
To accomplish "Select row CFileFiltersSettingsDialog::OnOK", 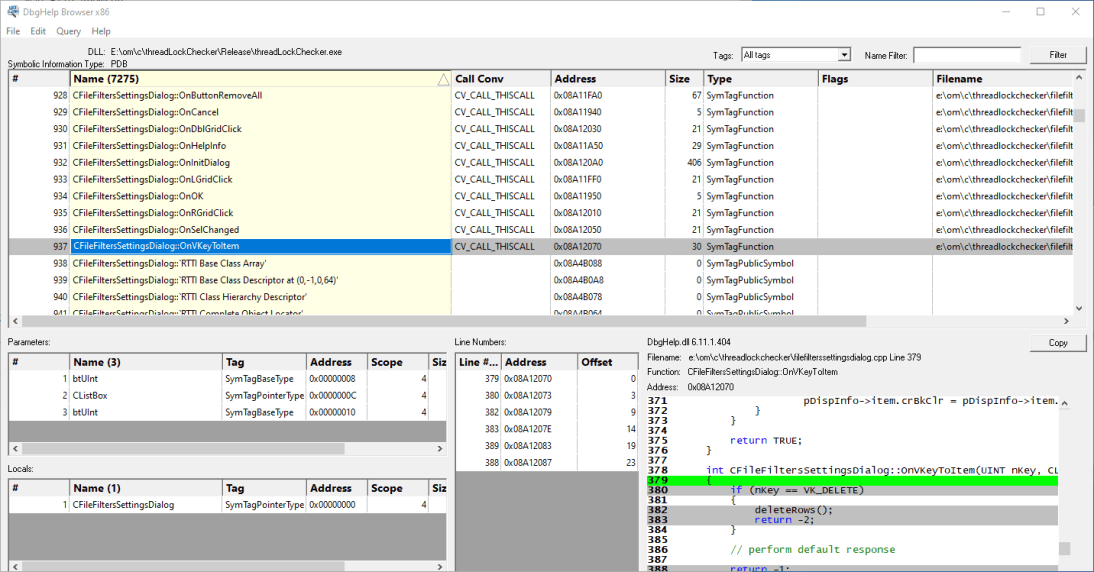I will point(541,196).
